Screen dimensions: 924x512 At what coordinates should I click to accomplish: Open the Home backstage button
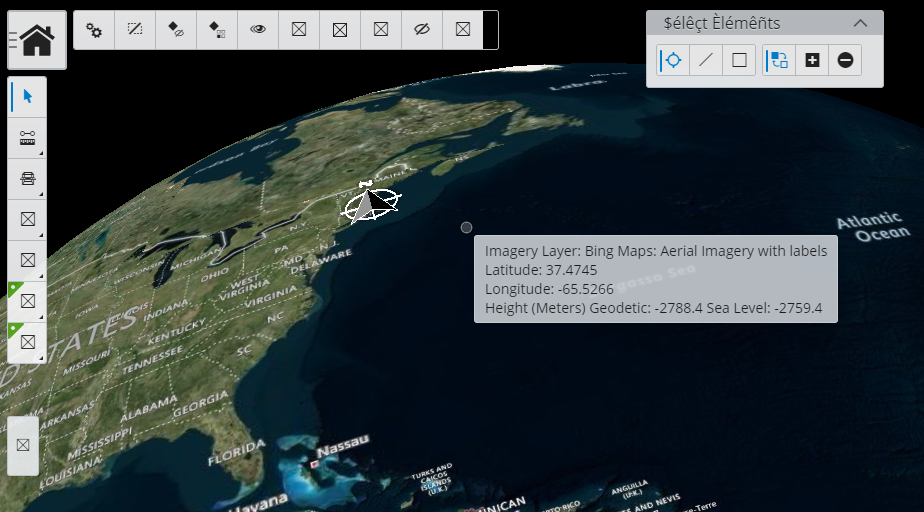click(37, 39)
